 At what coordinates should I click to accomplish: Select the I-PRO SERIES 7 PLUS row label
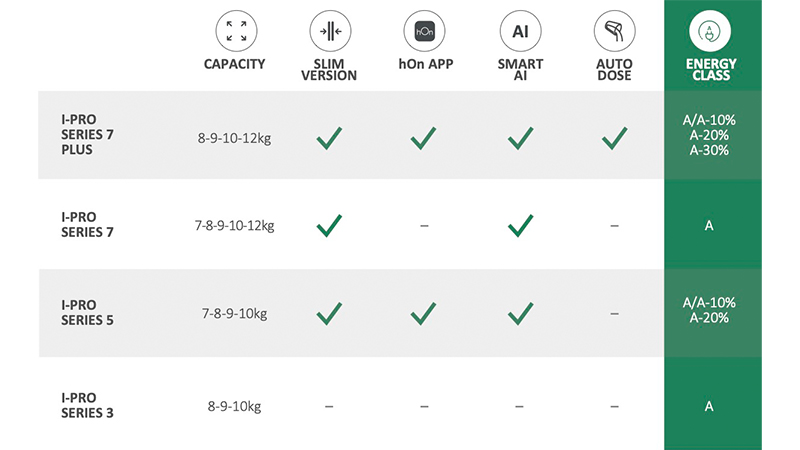85,132
